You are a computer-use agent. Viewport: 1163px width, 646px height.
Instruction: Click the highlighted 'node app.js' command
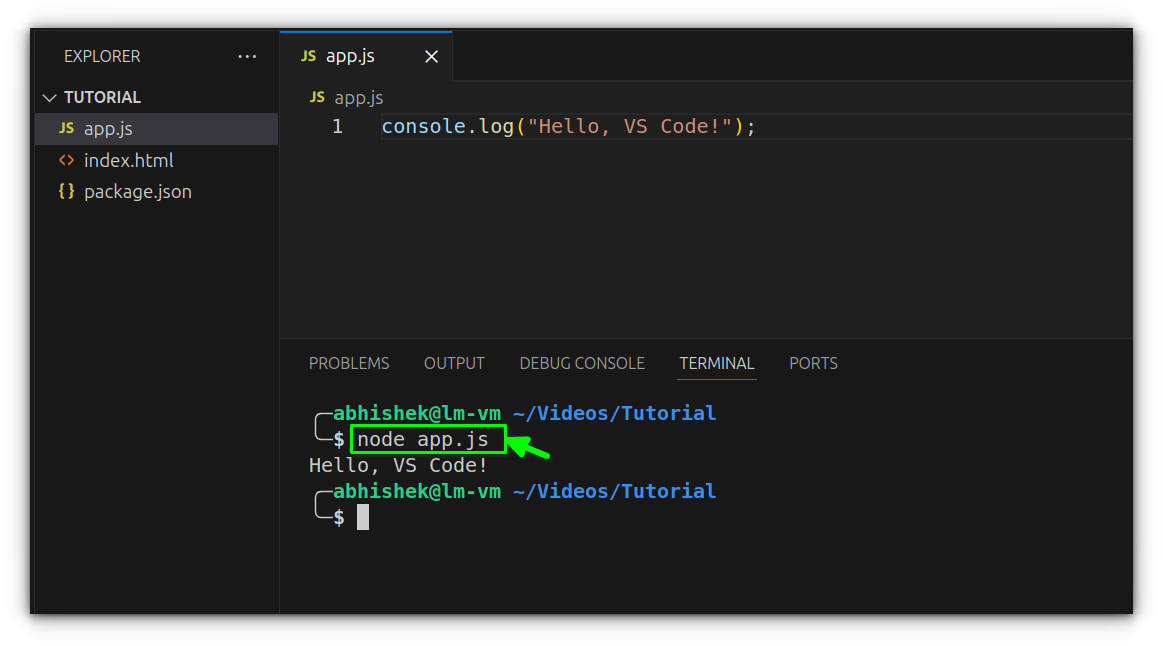tap(427, 439)
